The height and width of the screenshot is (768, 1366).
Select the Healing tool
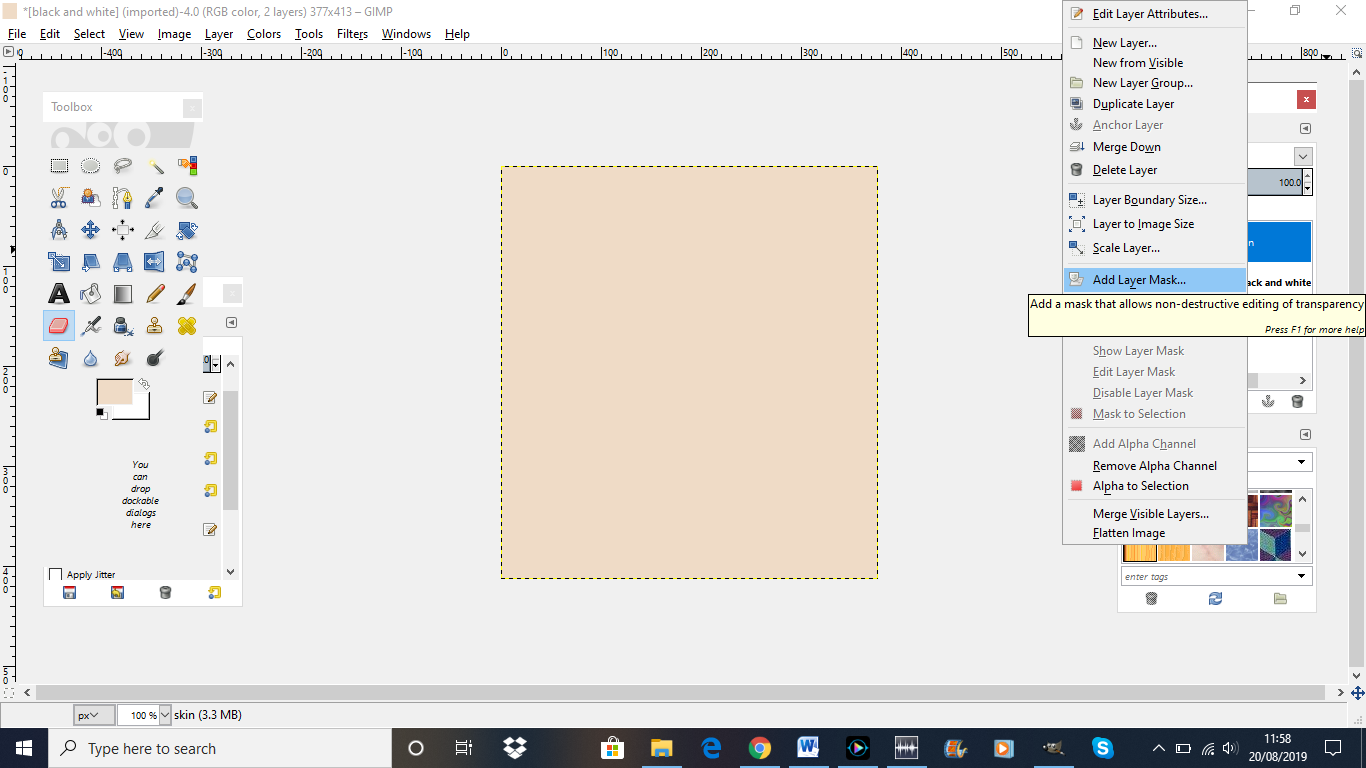[x=186, y=325]
